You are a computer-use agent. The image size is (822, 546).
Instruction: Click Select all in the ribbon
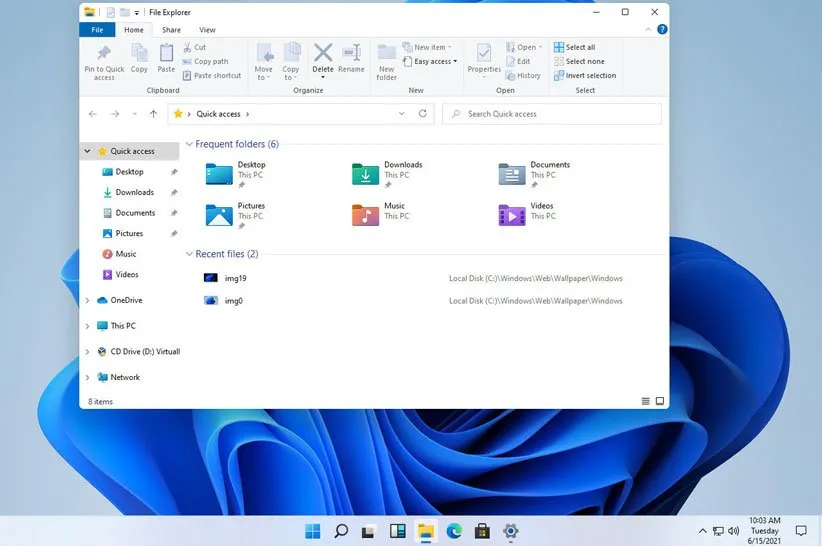(580, 47)
